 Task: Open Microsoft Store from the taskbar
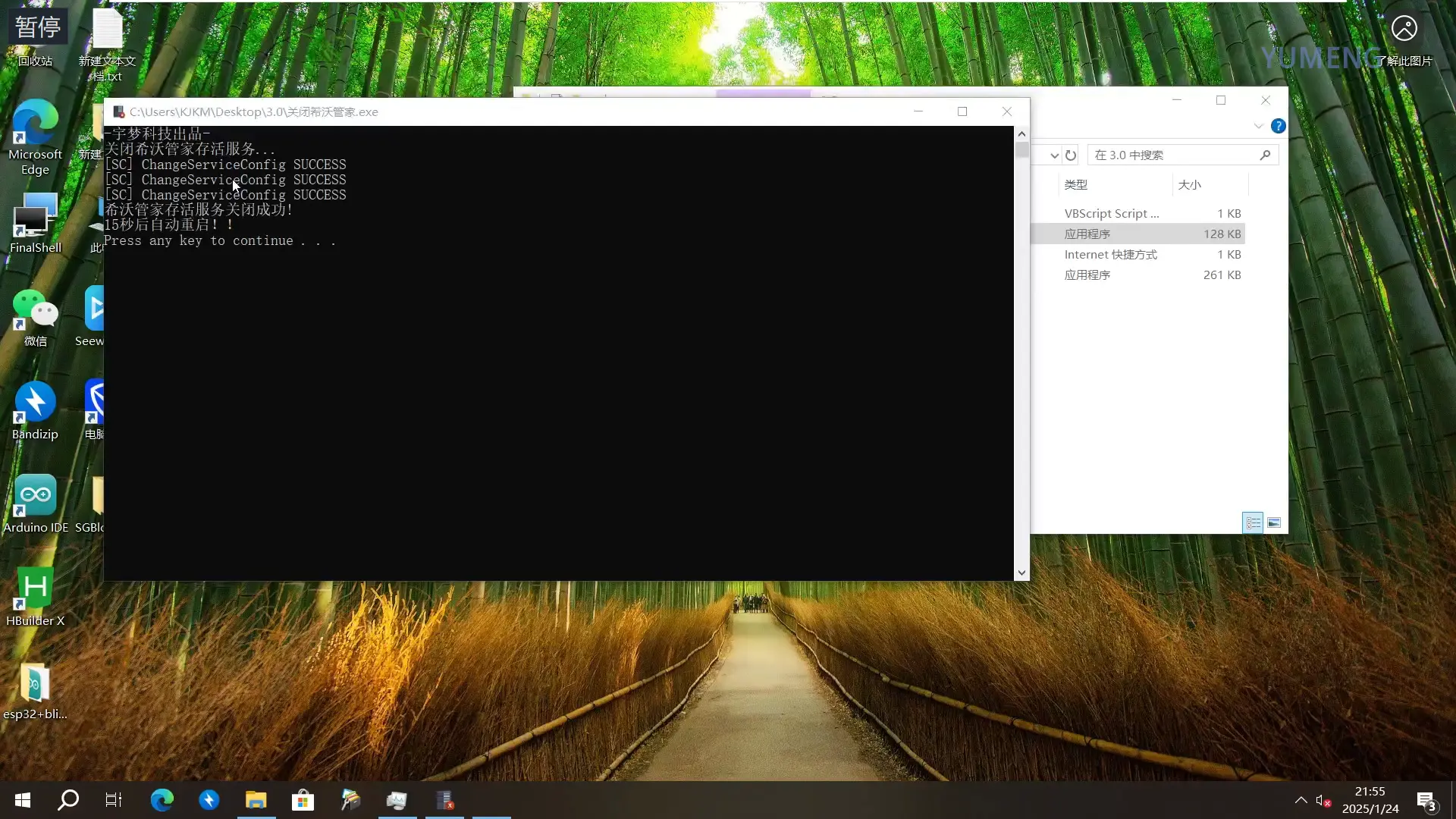(x=303, y=800)
